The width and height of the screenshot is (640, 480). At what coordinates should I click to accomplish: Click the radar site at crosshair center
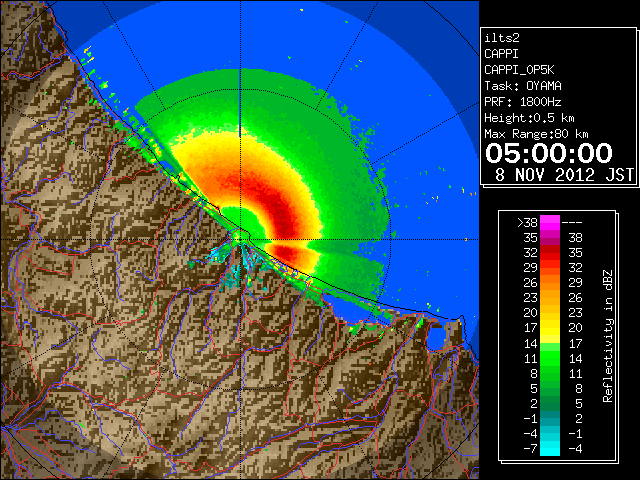pos(240,239)
